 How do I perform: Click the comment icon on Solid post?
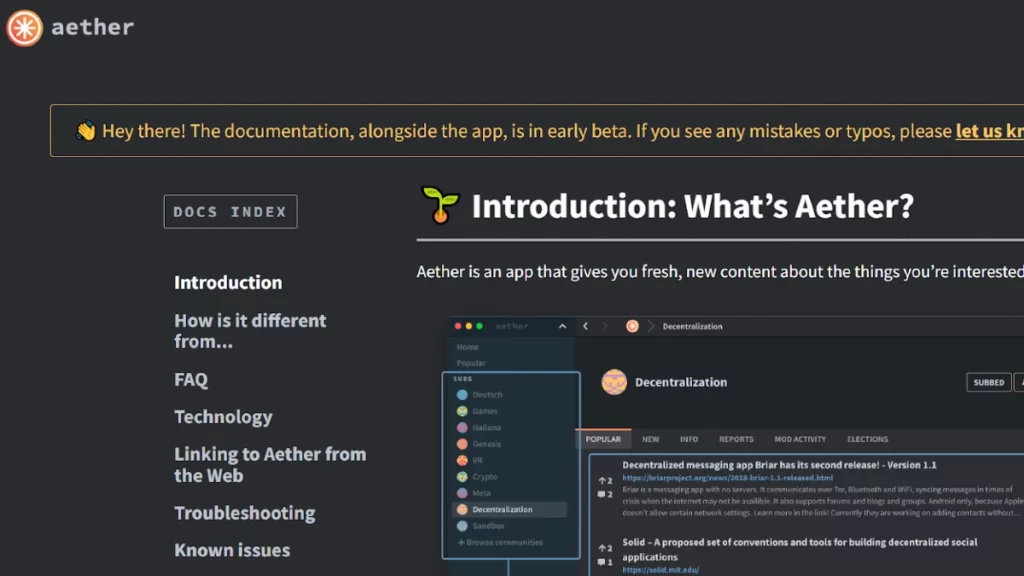601,562
